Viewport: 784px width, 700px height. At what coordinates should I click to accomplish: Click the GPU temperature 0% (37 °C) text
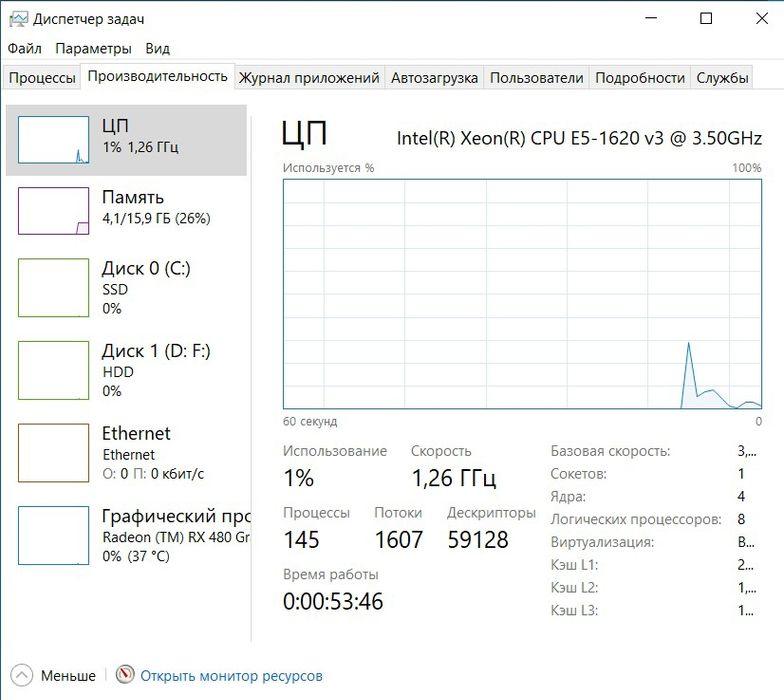(136, 556)
